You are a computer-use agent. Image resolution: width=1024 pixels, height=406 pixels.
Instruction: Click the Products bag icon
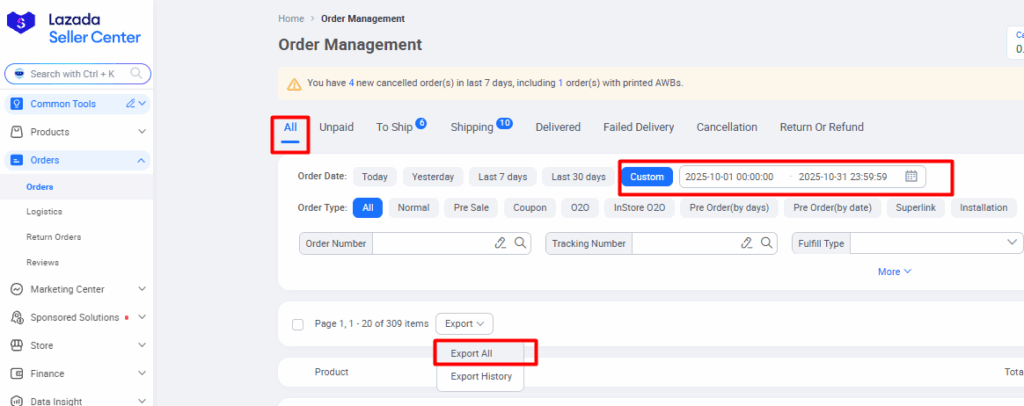click(x=17, y=132)
